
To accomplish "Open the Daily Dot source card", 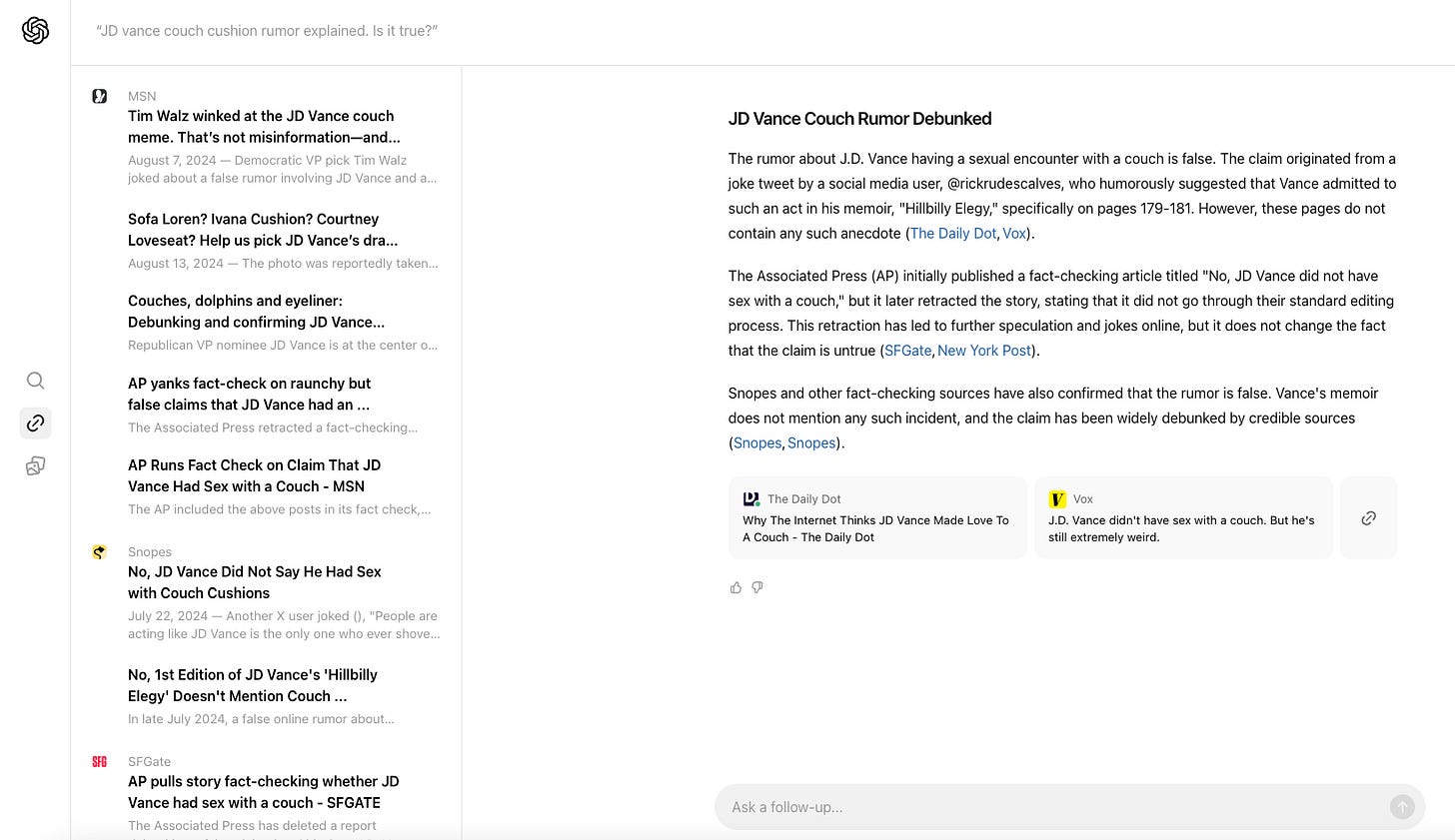I will (x=877, y=517).
